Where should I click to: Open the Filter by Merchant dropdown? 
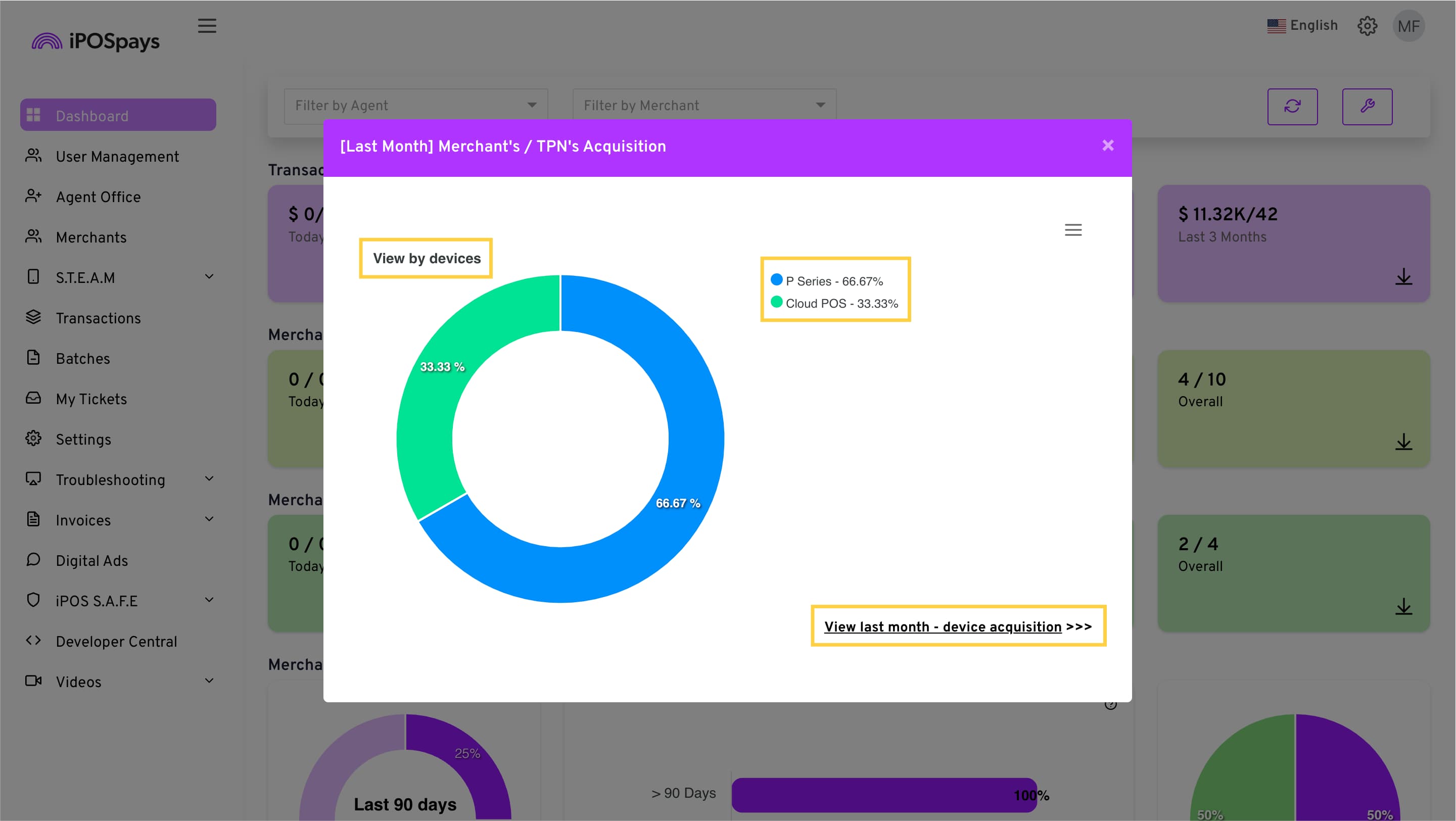(704, 106)
